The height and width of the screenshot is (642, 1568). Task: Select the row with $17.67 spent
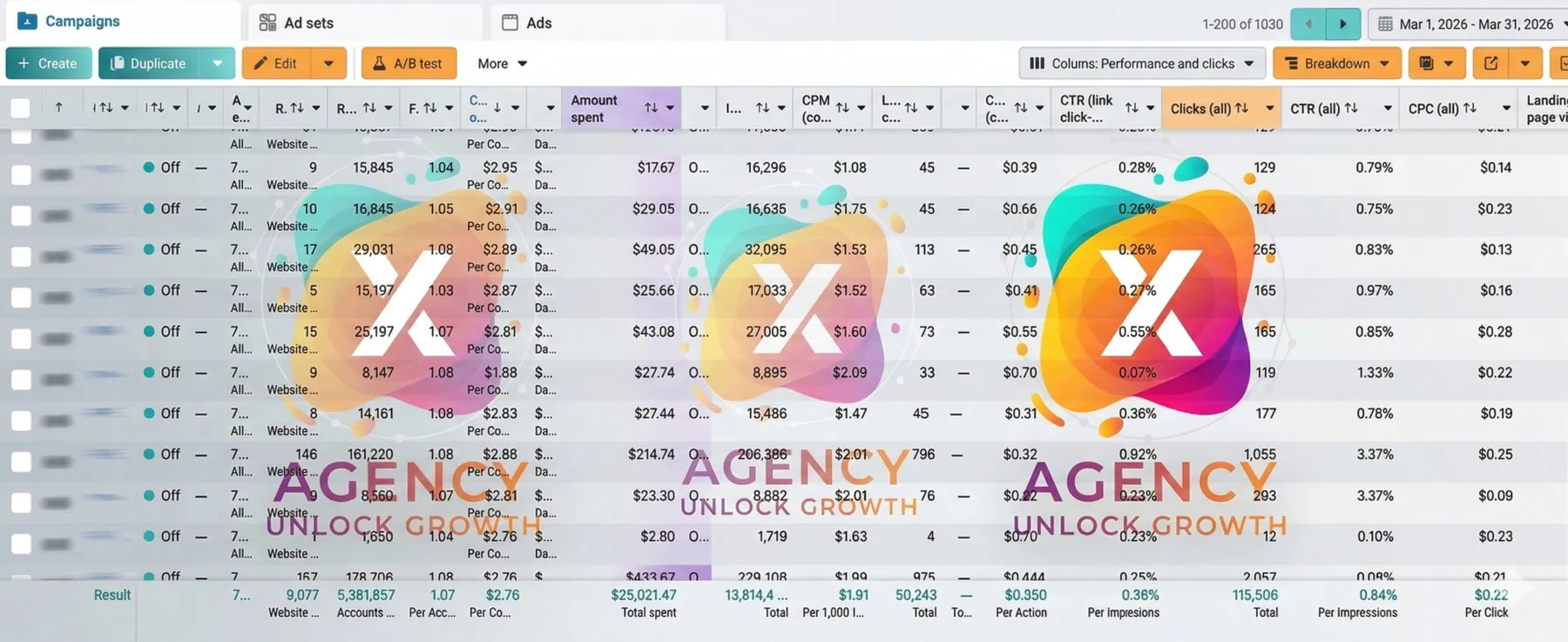point(20,174)
